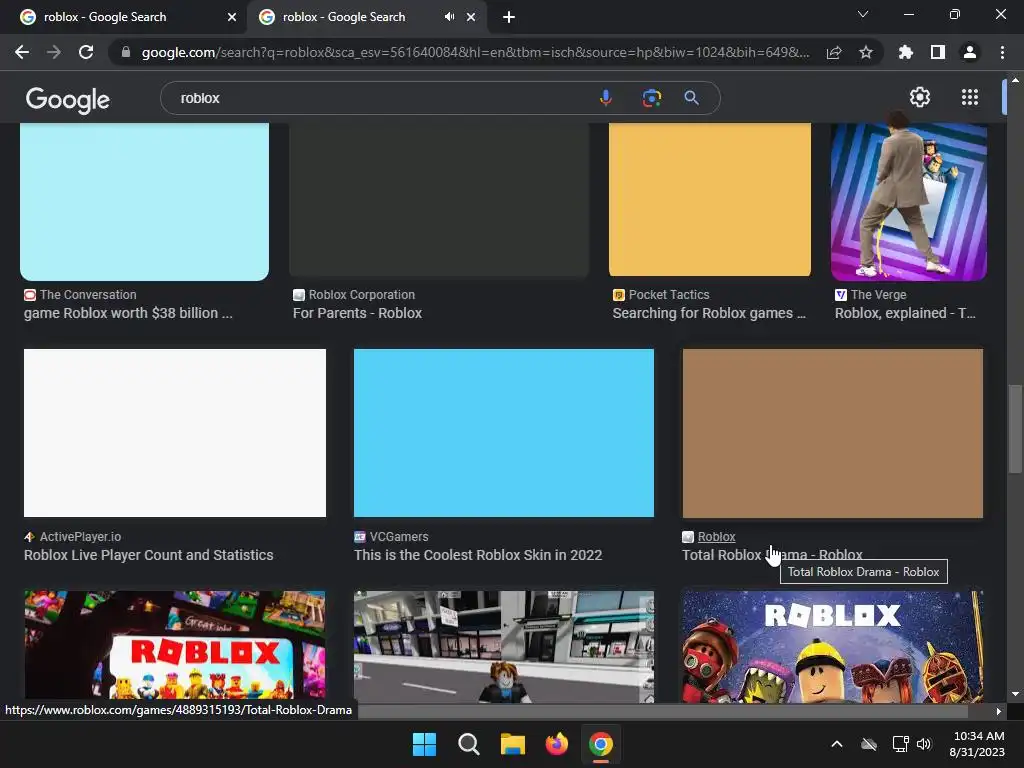The width and height of the screenshot is (1024, 768).
Task: Click the Chrome taskbar icon
Action: pyautogui.click(x=601, y=744)
